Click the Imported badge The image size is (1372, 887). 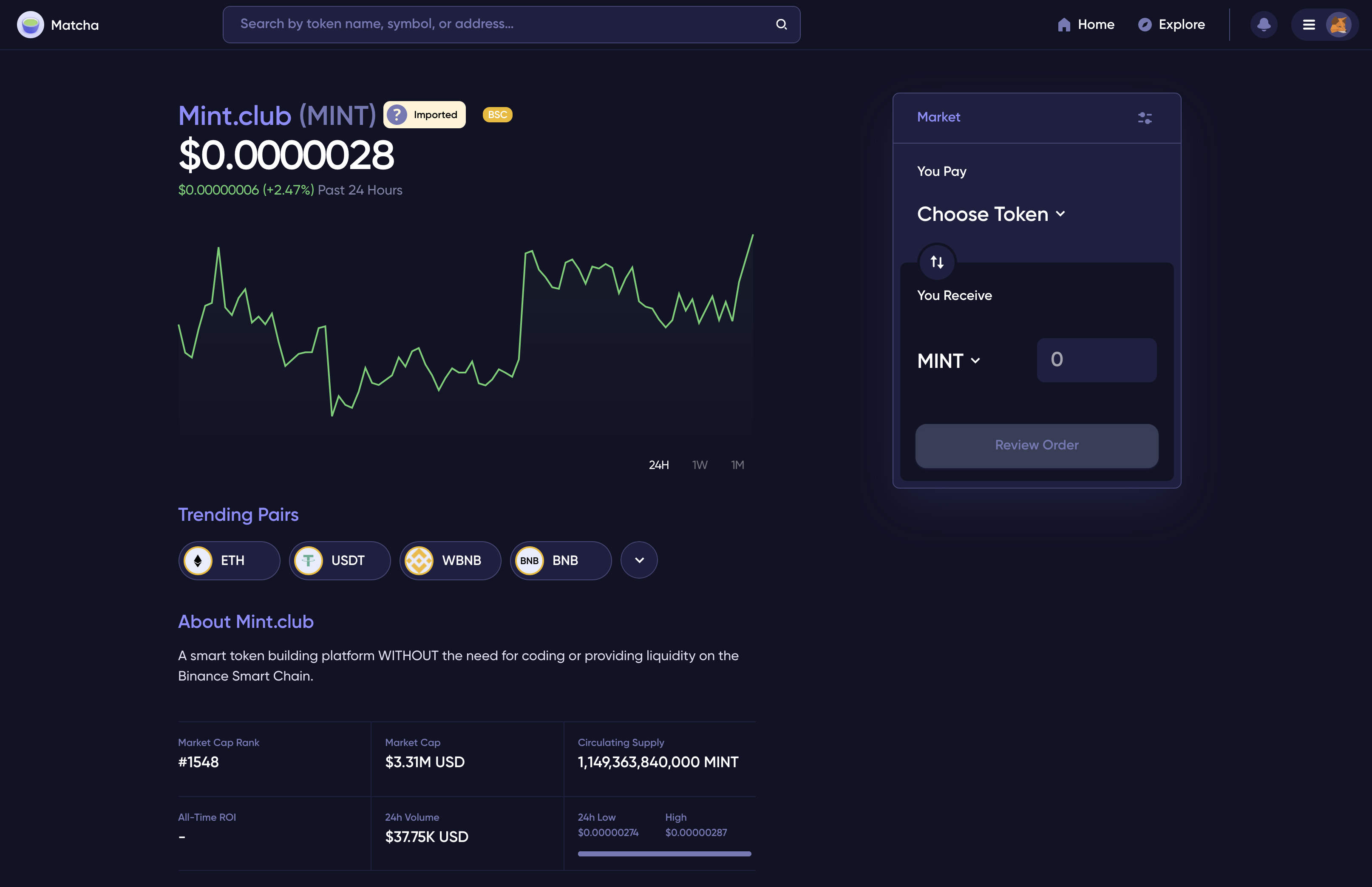[x=425, y=115]
